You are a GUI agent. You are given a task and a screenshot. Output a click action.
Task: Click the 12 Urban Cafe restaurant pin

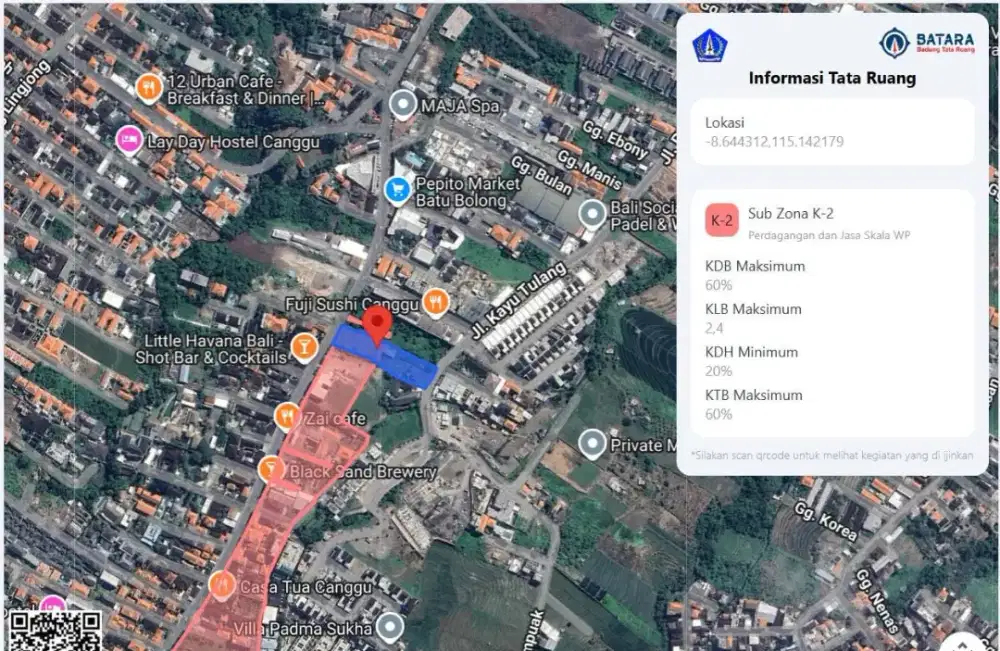(149, 88)
